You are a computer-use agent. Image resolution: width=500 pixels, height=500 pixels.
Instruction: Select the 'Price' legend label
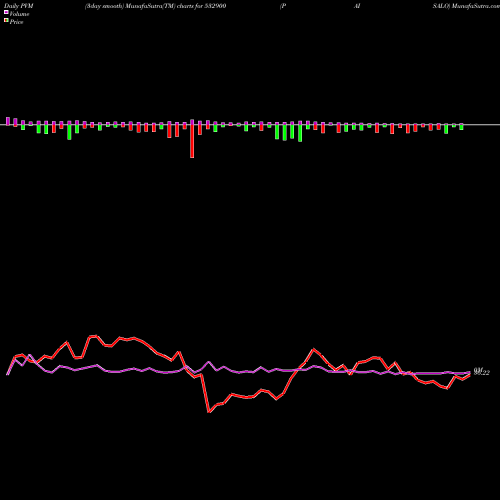(x=16, y=22)
